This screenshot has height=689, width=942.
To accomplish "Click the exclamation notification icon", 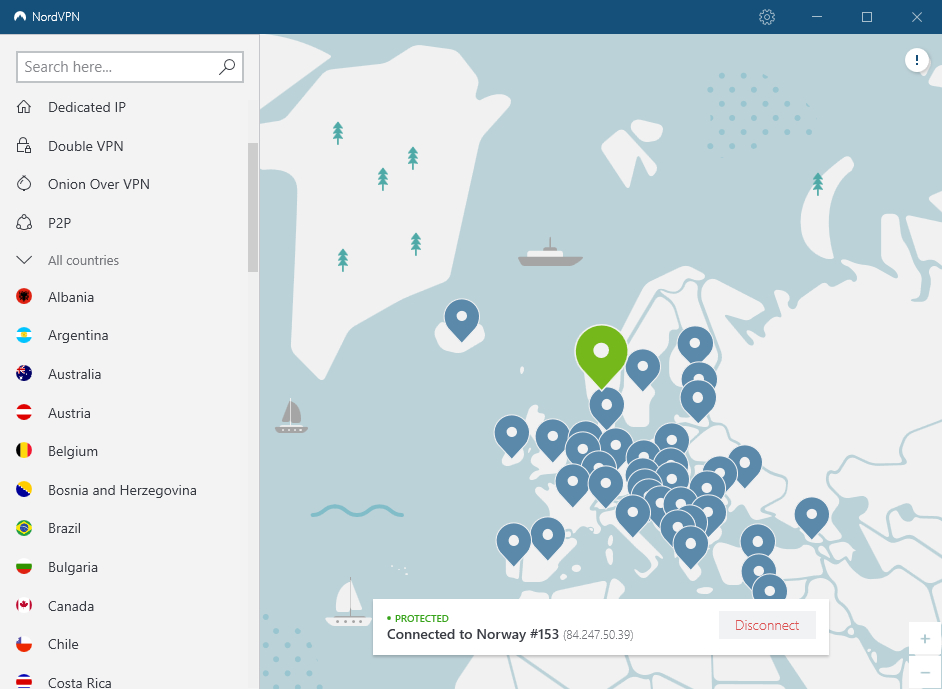I will point(917,61).
